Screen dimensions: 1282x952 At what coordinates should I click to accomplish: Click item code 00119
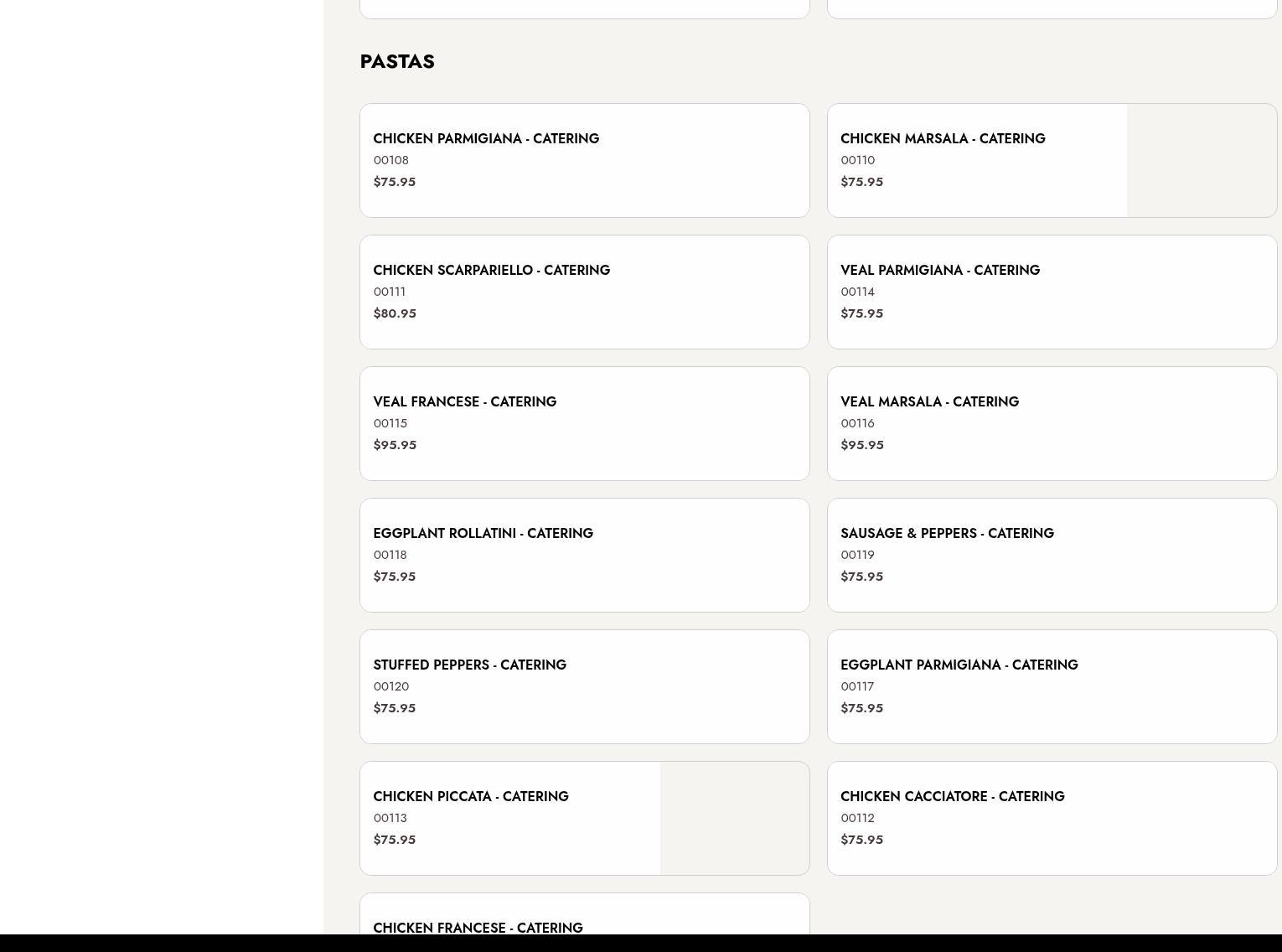click(x=858, y=555)
